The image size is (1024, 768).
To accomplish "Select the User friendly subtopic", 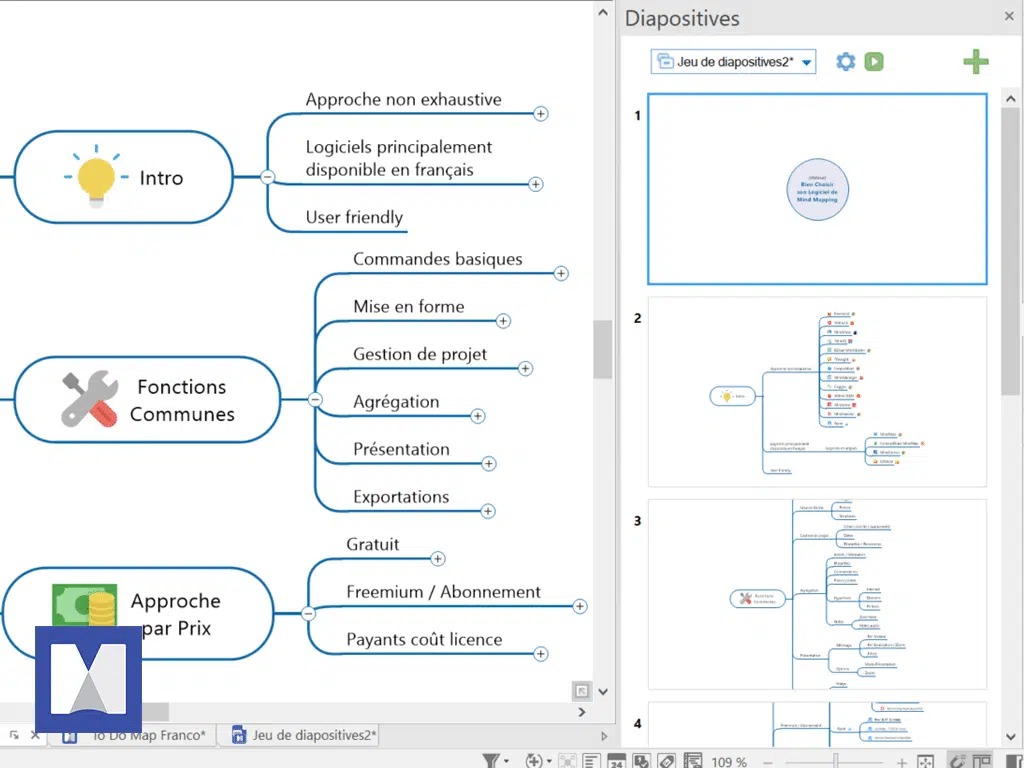I will tap(354, 217).
